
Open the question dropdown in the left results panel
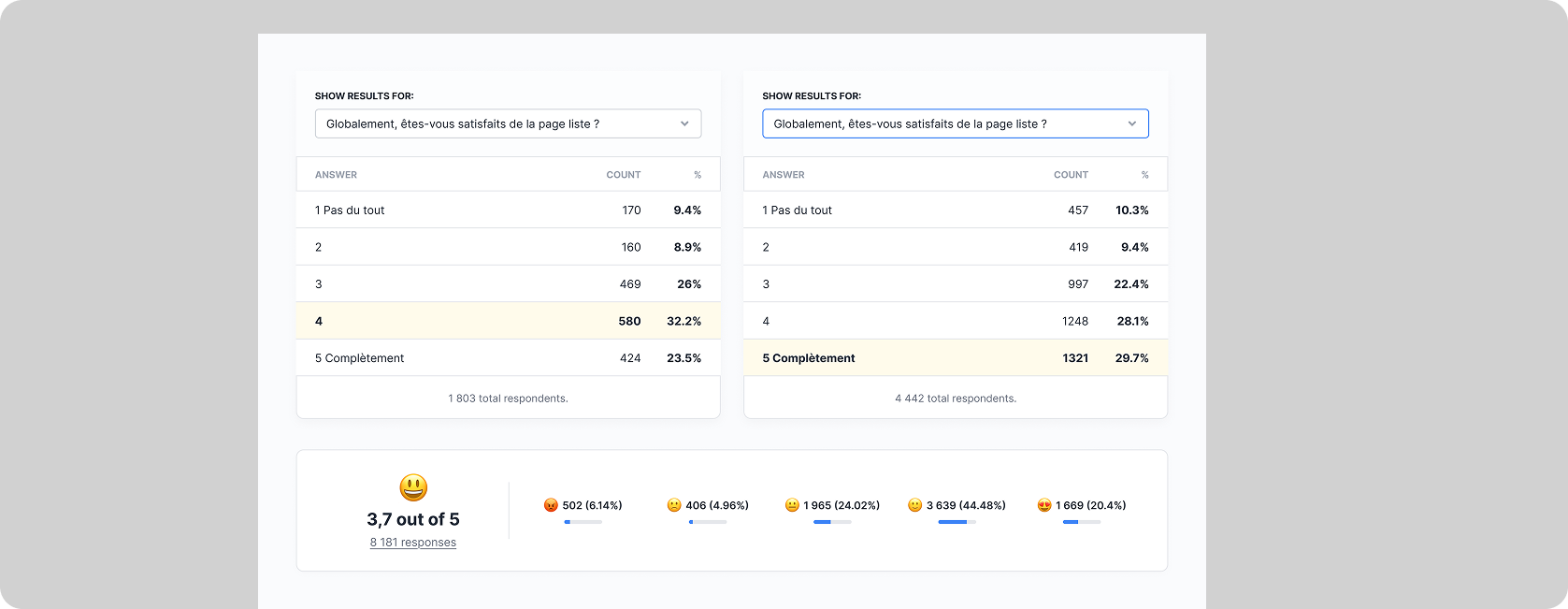[x=508, y=123]
